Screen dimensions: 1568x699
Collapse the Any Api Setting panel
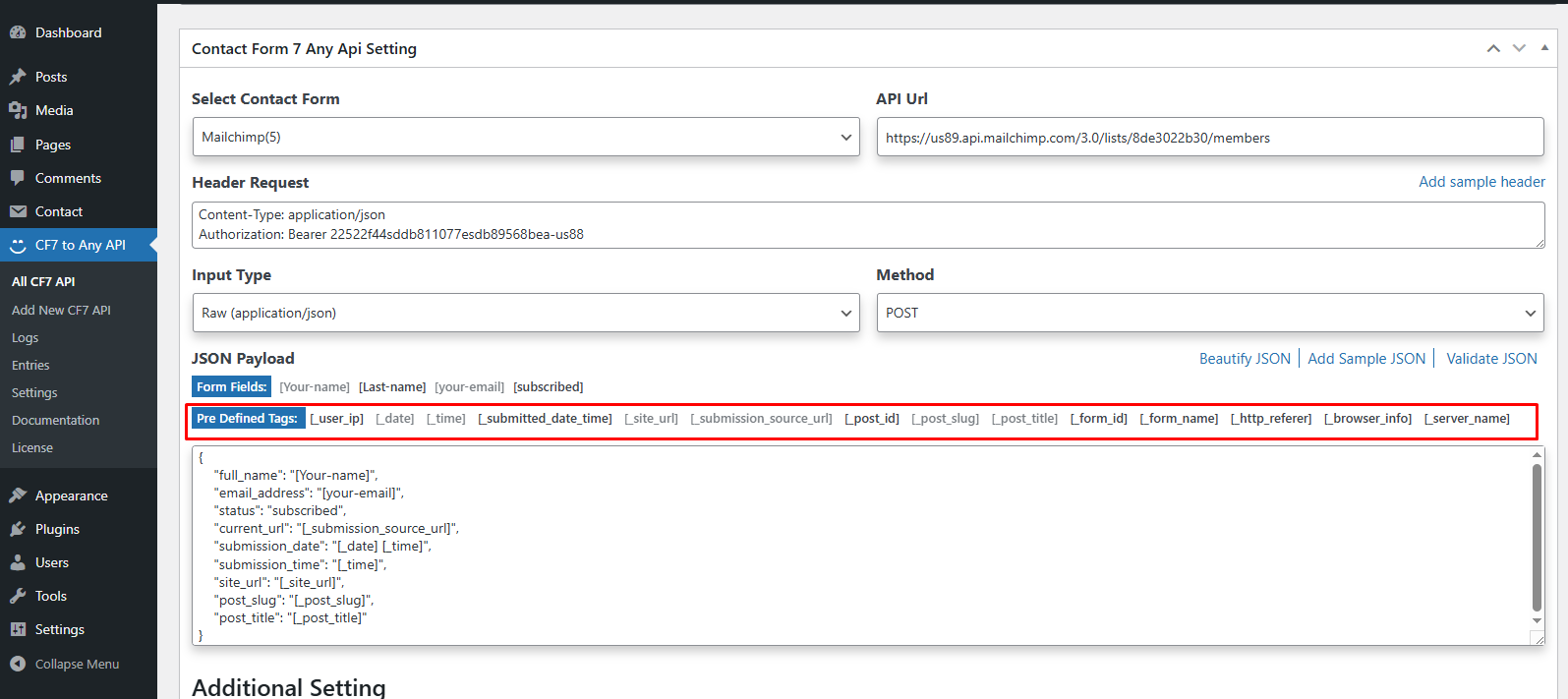pos(1544,48)
